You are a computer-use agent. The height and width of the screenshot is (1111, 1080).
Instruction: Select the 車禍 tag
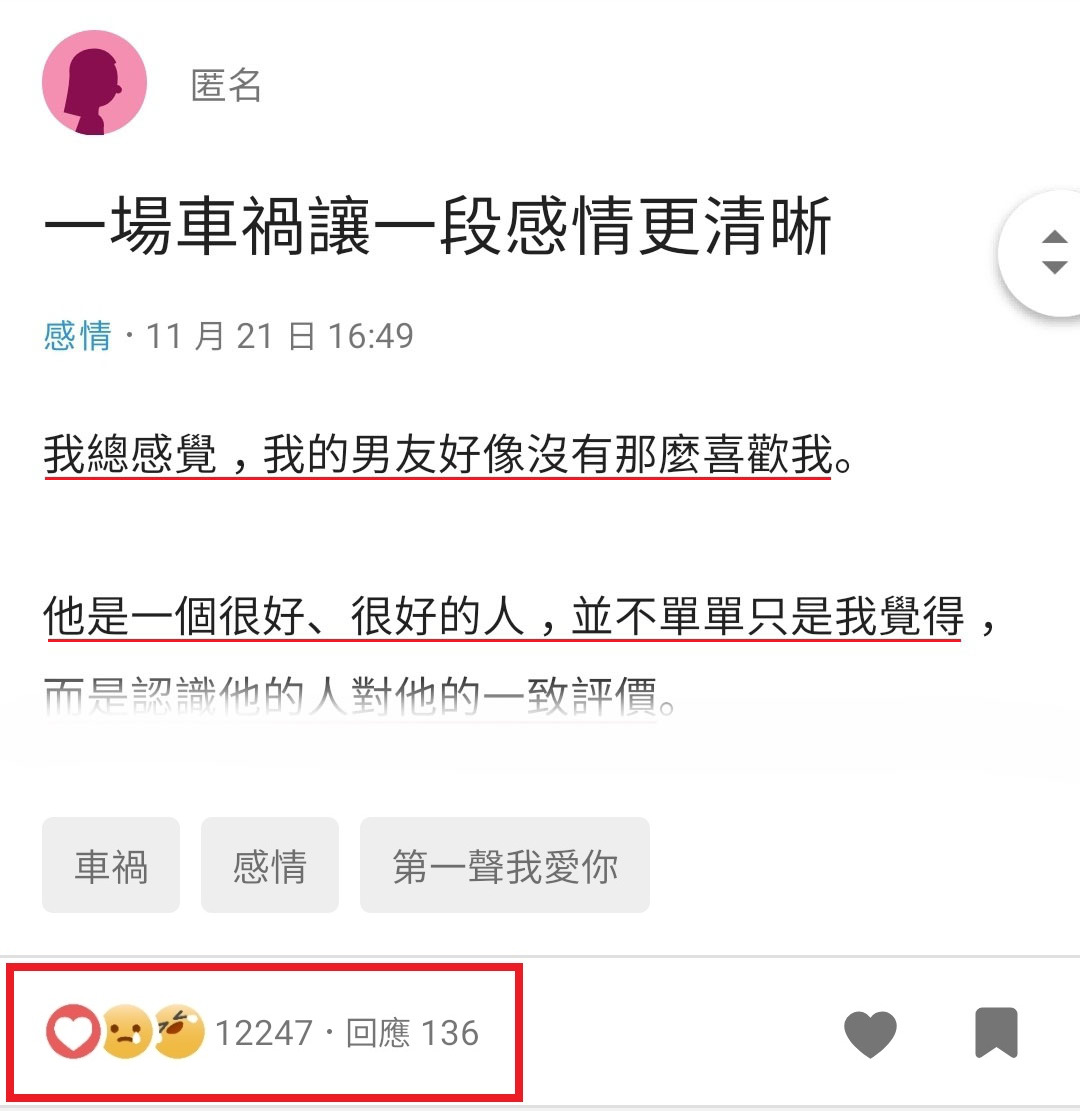pyautogui.click(x=111, y=865)
